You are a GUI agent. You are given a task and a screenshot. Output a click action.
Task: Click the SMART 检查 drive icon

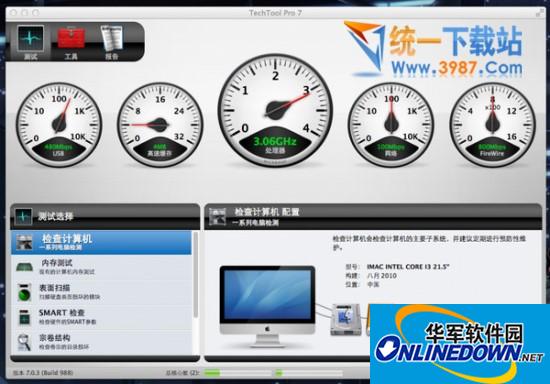(x=24, y=317)
